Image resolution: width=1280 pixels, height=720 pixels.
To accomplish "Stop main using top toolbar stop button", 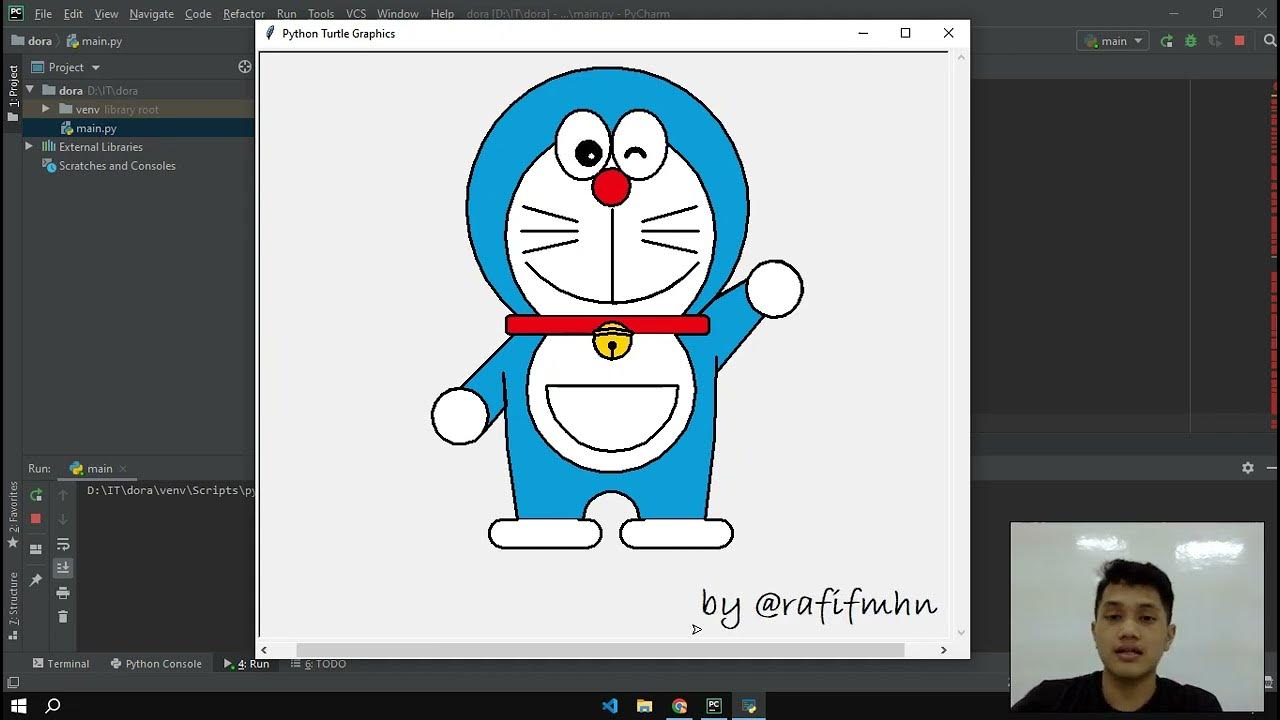I will pos(1240,41).
